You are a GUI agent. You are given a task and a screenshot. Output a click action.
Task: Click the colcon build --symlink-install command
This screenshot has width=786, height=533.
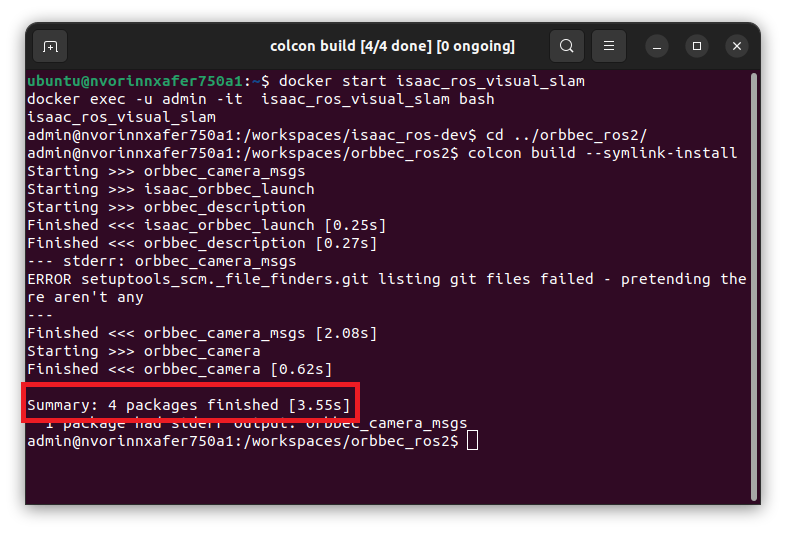coord(602,153)
